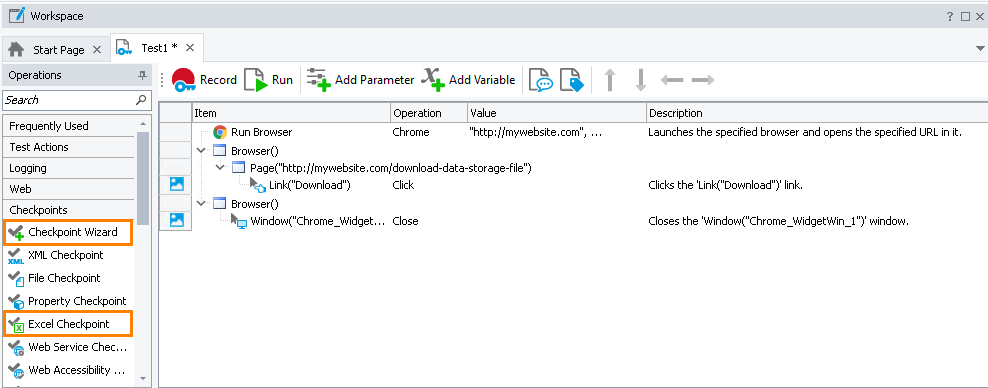Close the Test1 tab
988x388 pixels.
point(190,48)
